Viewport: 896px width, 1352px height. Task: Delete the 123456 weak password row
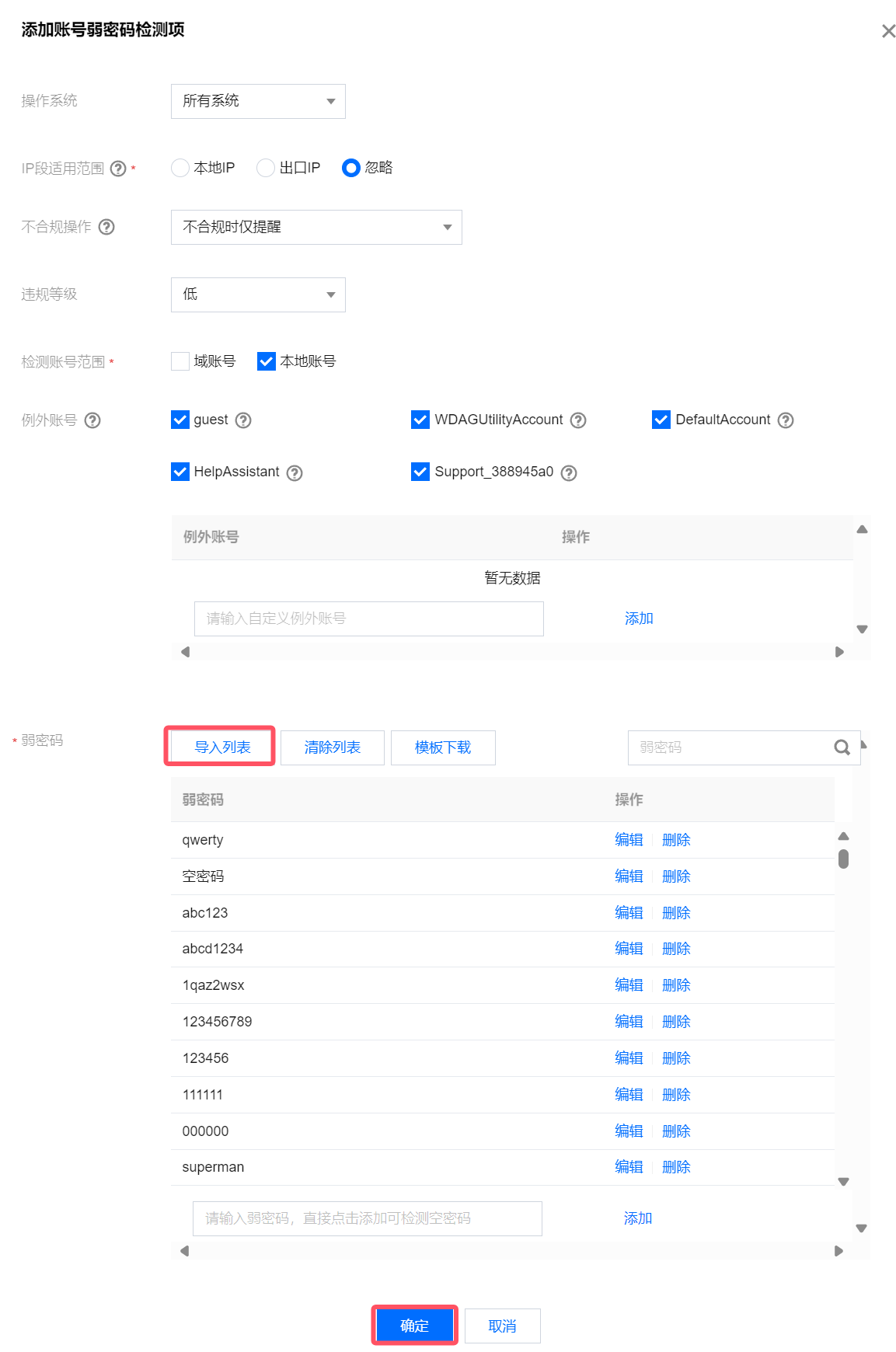coord(676,1058)
